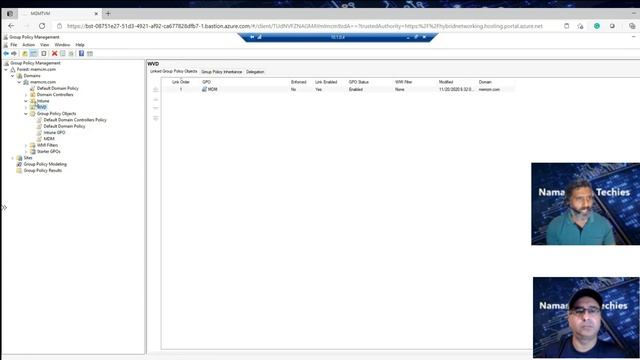Collapse the Domains tree node
The image size is (640, 360).
pos(13,76)
